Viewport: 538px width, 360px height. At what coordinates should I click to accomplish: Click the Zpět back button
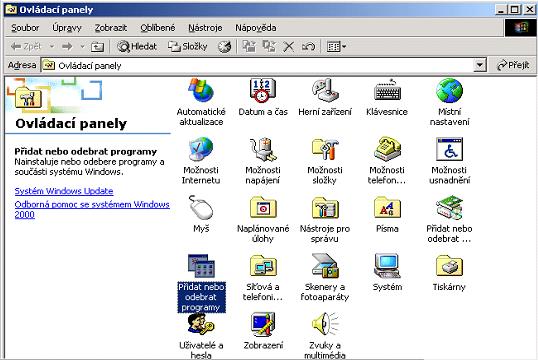26,46
